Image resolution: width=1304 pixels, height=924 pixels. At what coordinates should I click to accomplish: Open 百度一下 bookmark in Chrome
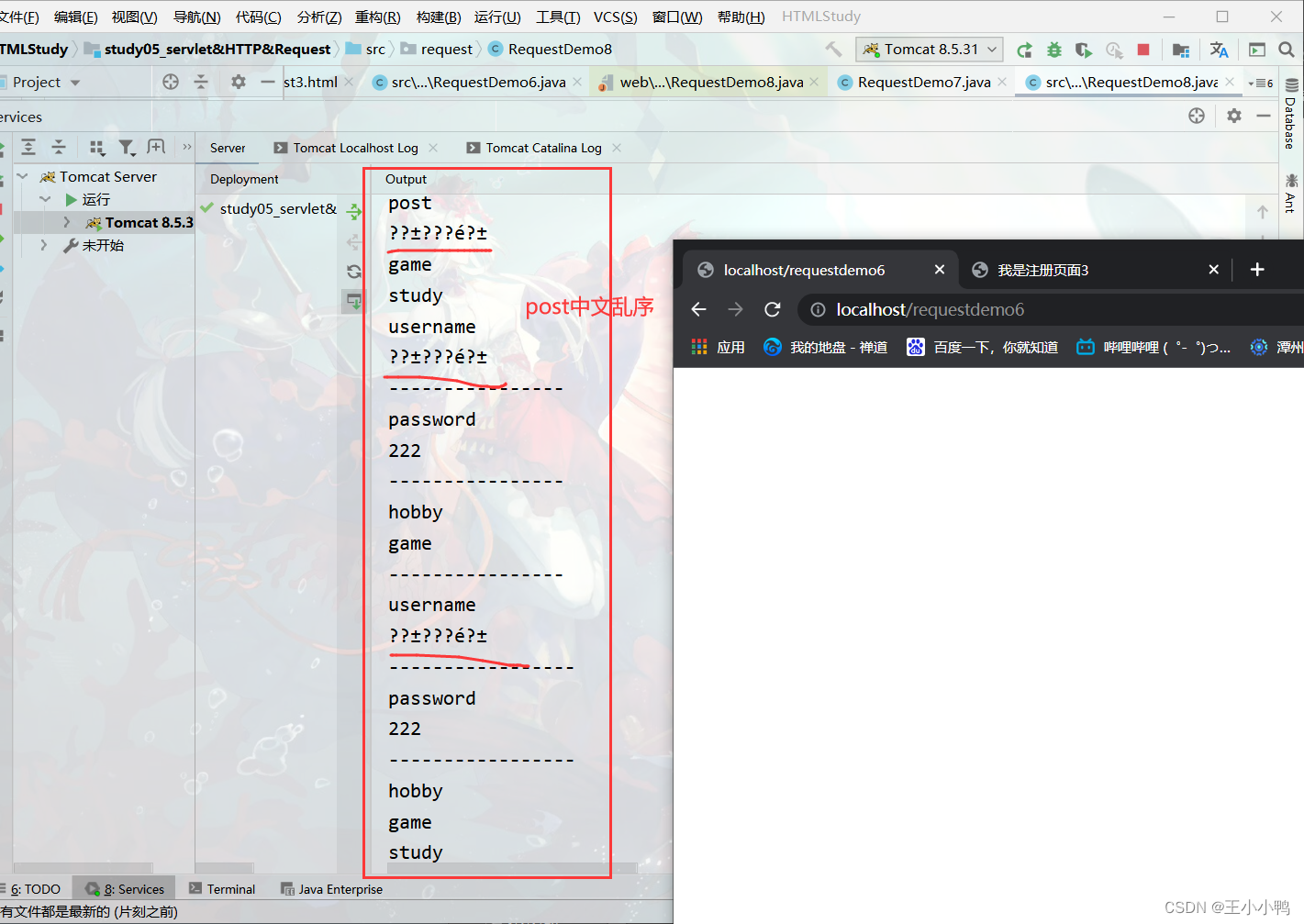(x=982, y=347)
